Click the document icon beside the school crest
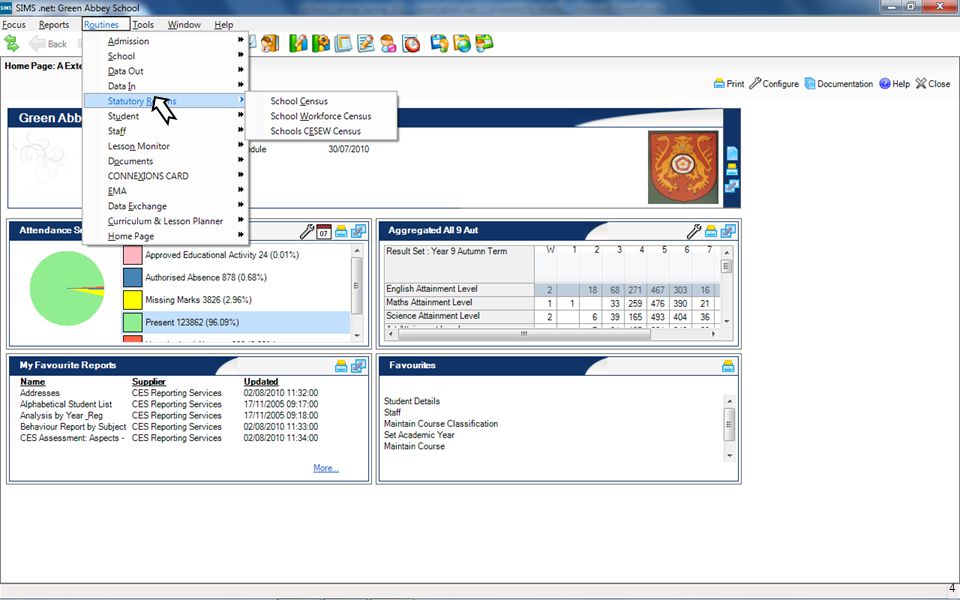This screenshot has width=960, height=600. tap(732, 153)
